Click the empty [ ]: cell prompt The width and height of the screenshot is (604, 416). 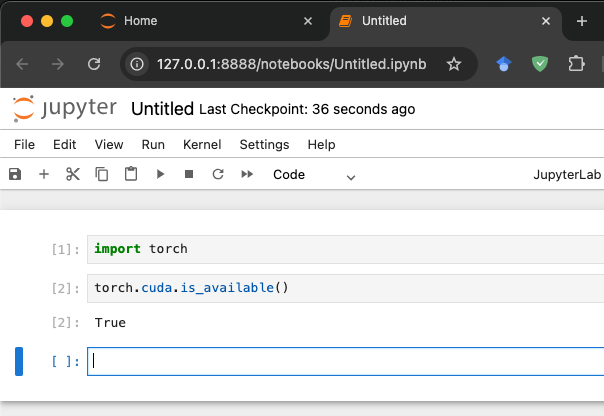pos(65,361)
